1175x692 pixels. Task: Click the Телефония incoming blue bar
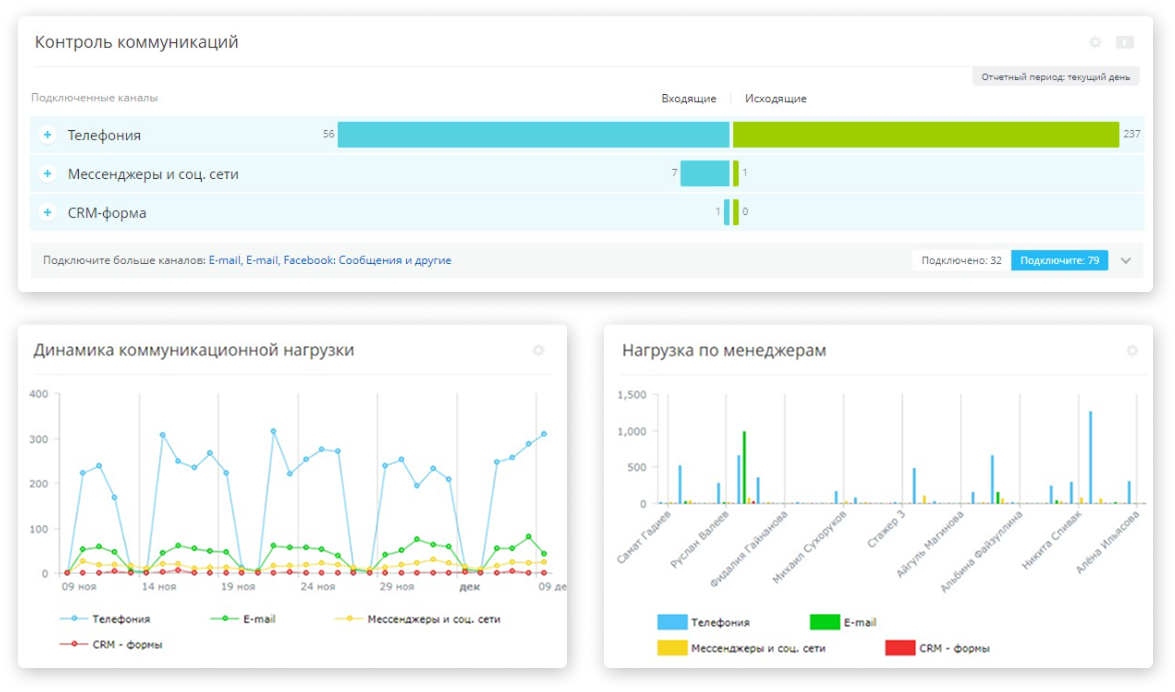(534, 134)
